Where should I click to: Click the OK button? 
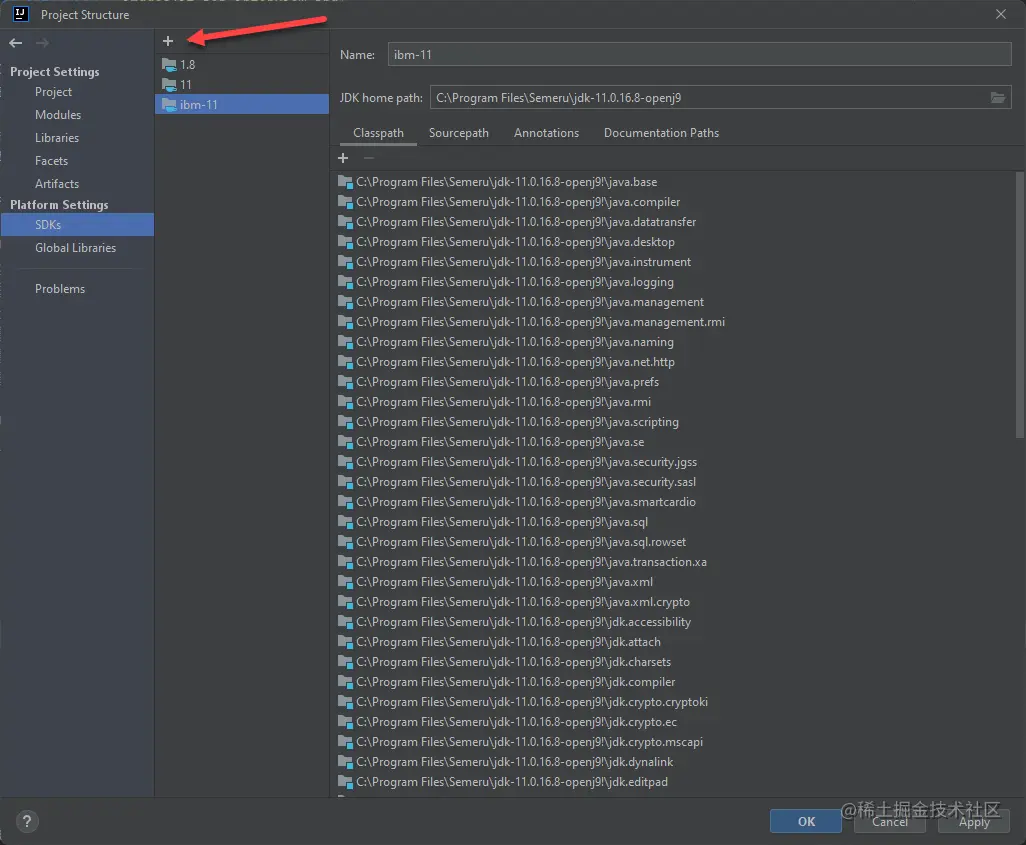click(805, 821)
